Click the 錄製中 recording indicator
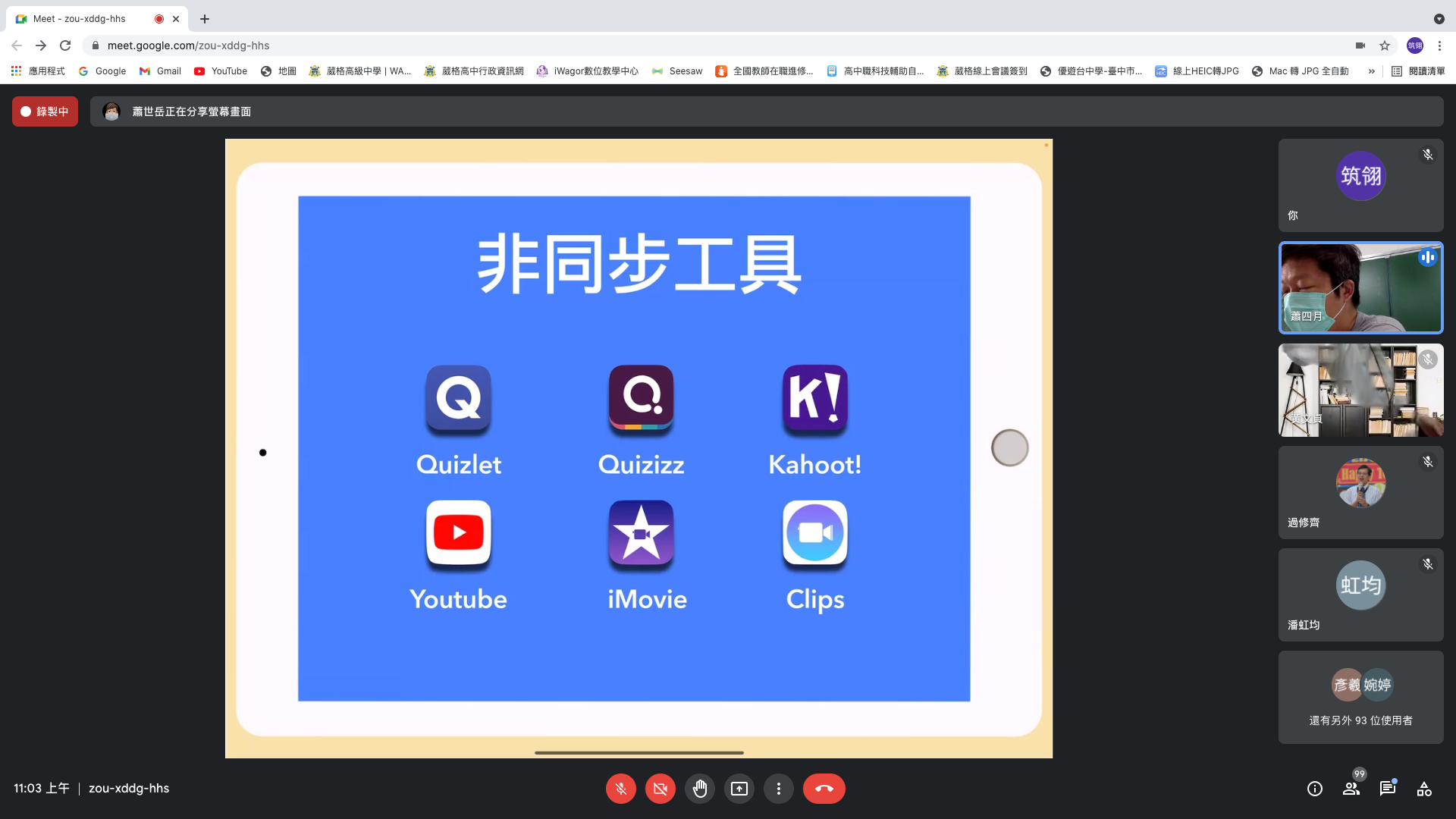Viewport: 1456px width, 819px height. (45, 111)
